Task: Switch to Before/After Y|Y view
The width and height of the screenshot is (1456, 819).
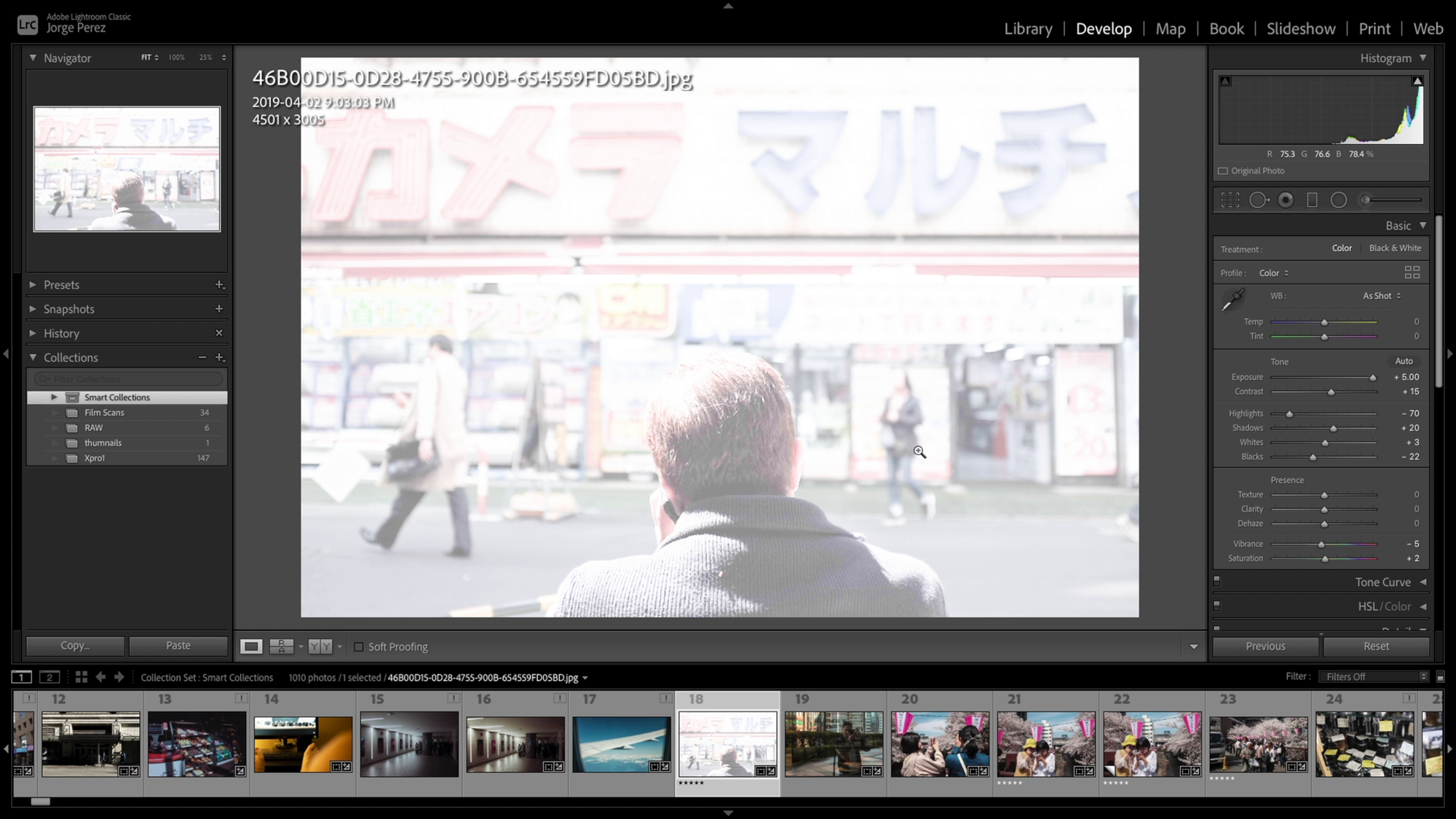Action: pos(320,646)
